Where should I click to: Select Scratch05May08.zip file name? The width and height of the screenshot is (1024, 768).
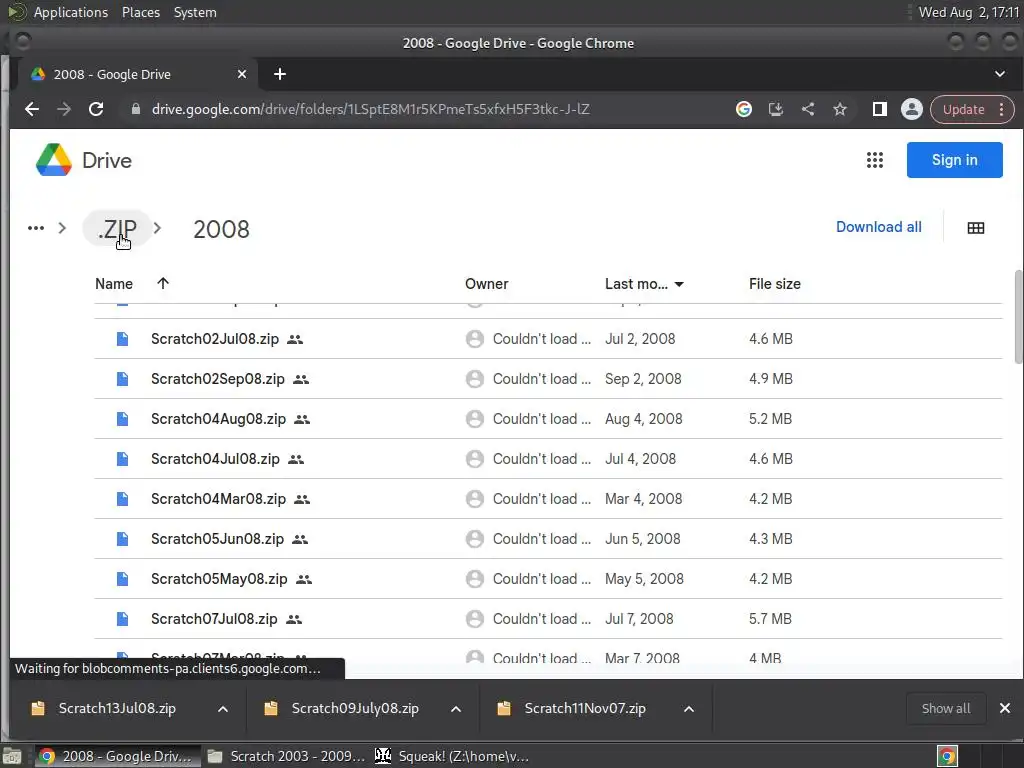point(219,579)
